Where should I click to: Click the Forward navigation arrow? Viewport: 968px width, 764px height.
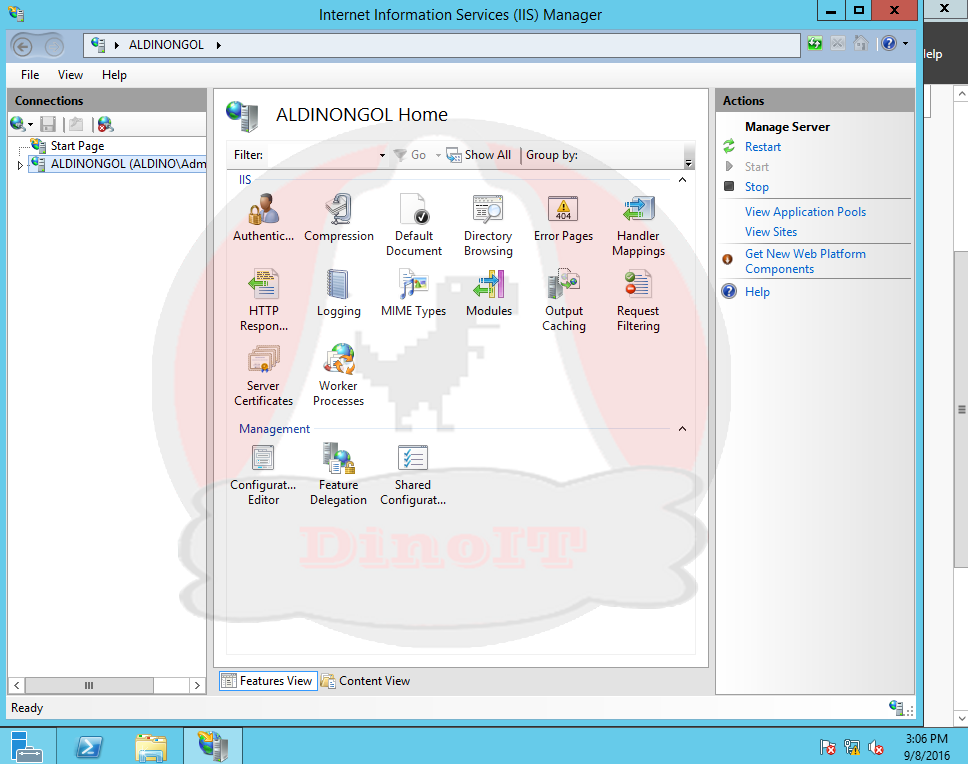pos(54,46)
